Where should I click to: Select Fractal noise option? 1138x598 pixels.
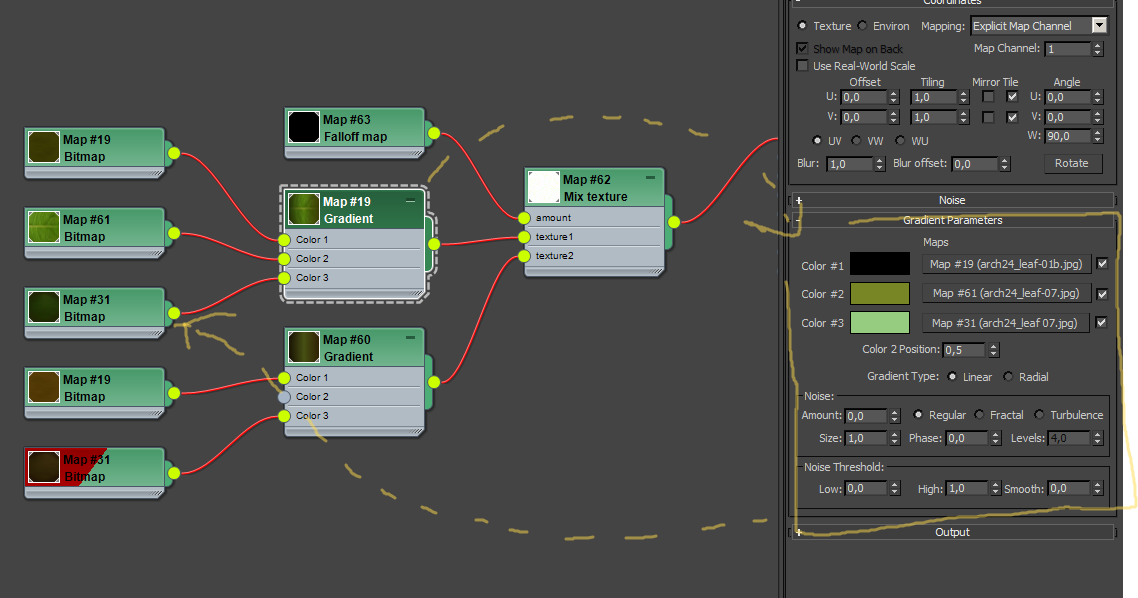pyautogui.click(x=979, y=414)
